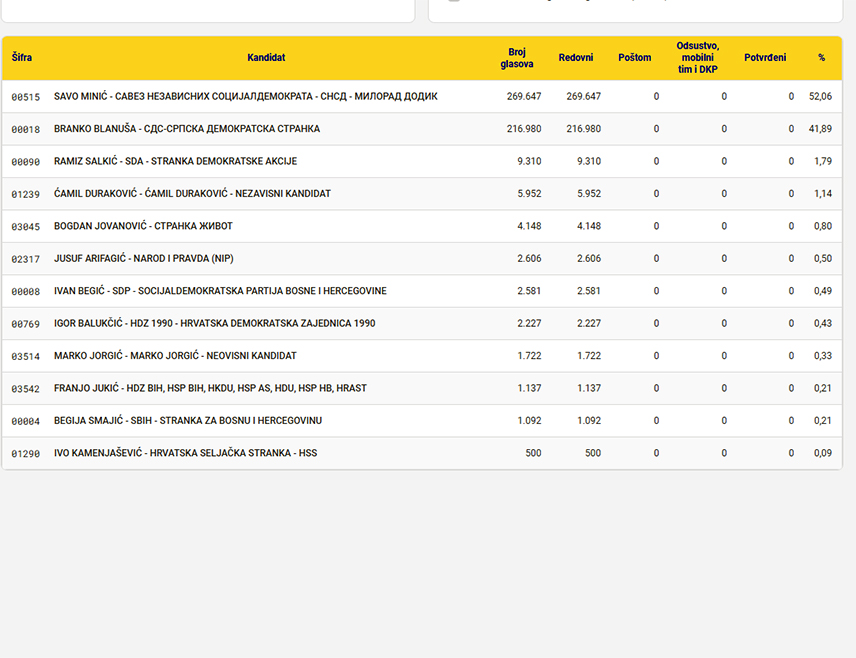Select the 1,79 percentage cell

pyautogui.click(x=823, y=161)
